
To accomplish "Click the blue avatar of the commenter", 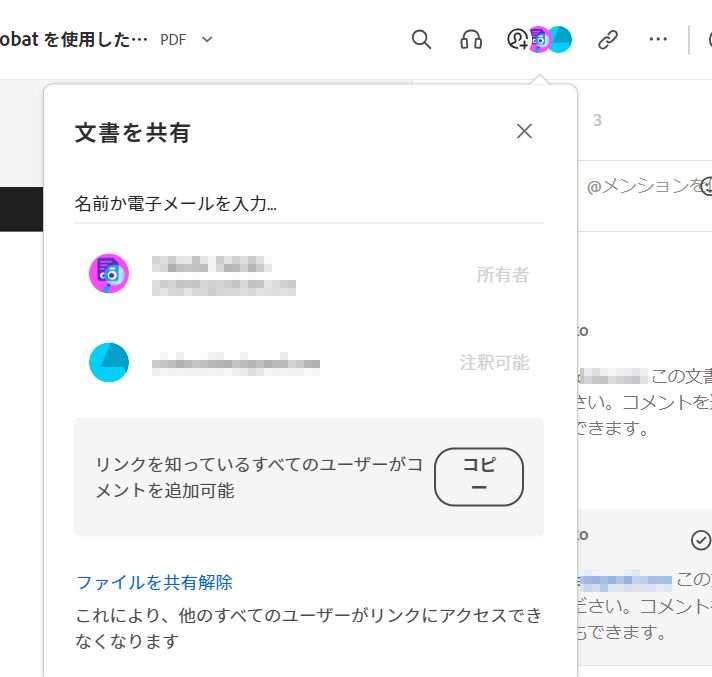I will click(109, 362).
